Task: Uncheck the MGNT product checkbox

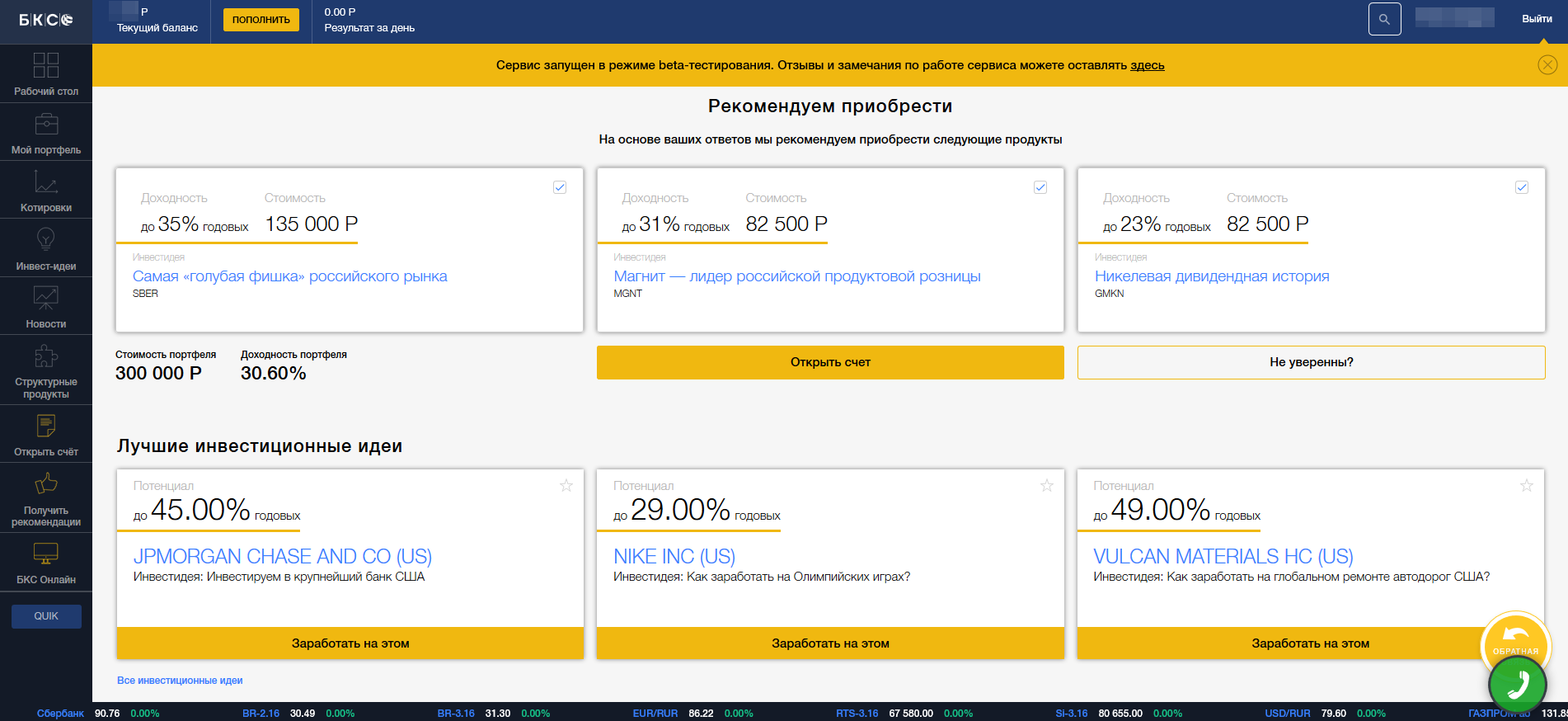Action: tap(1040, 187)
